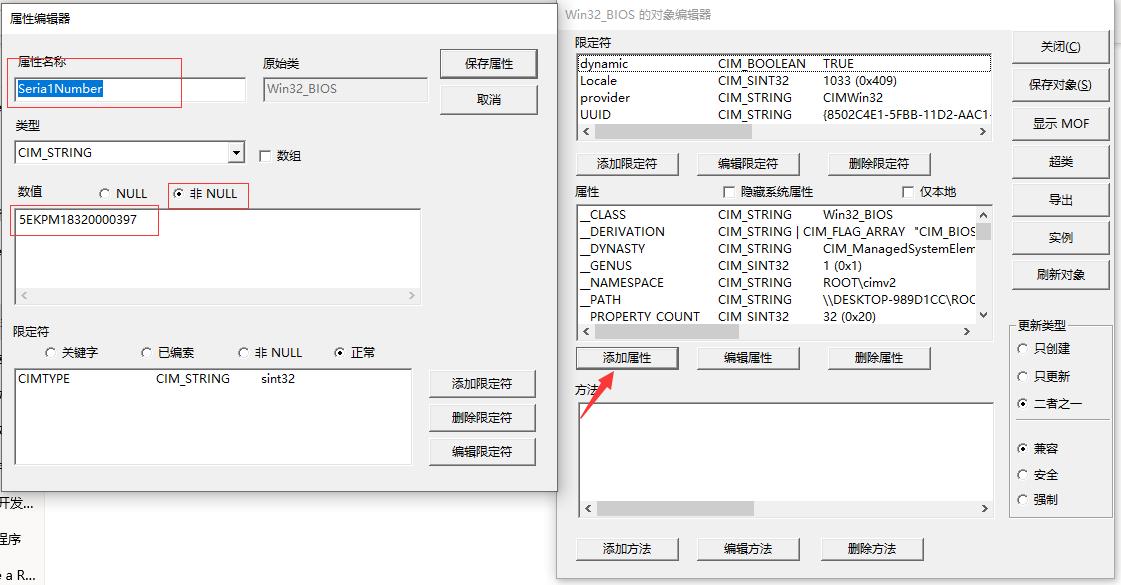1121x585 pixels.
Task: Click 刷新对象 to refresh the object
Action: pos(1061,274)
